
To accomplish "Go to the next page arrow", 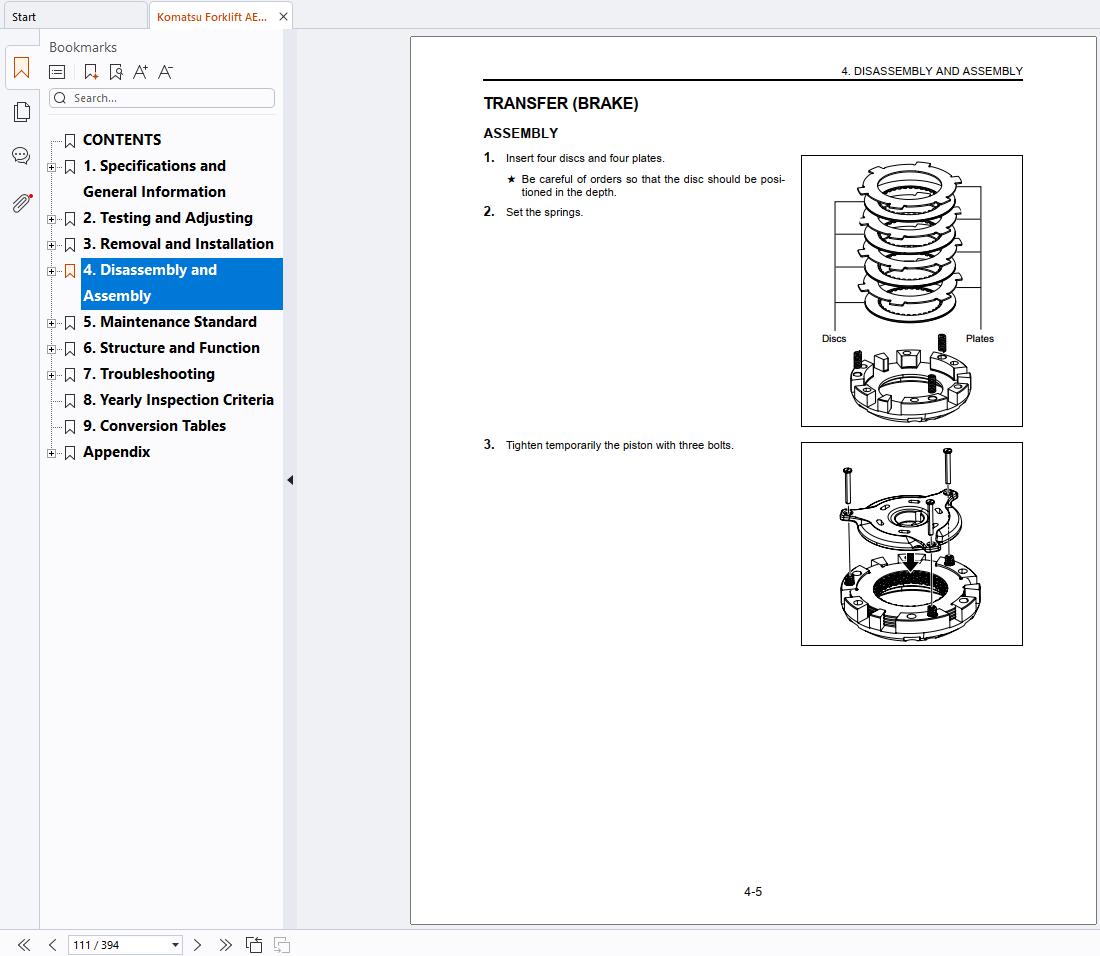I will pos(197,945).
